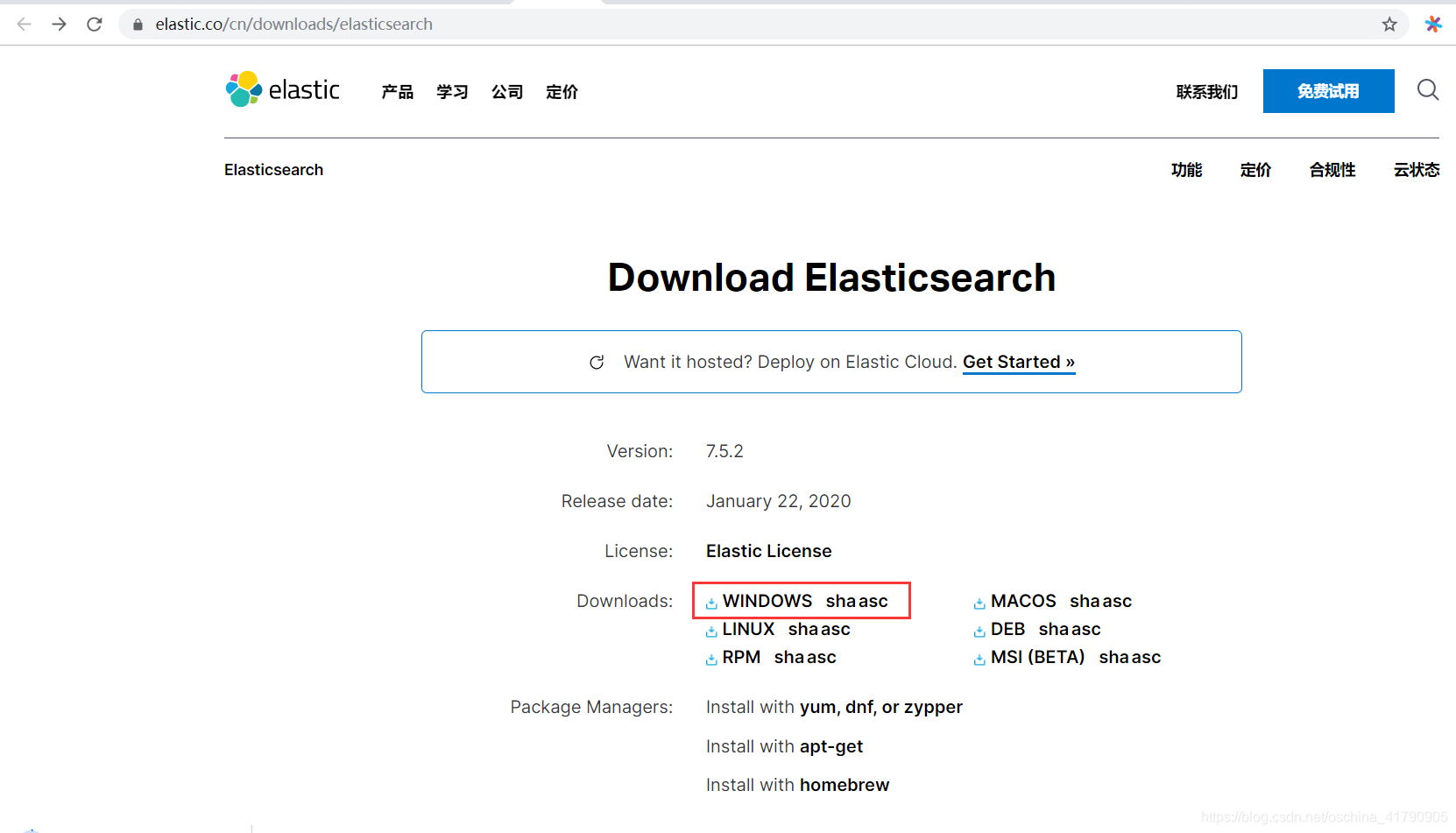Open the sha link for MACOS
Image resolution: width=1456 pixels, height=833 pixels.
coord(1084,601)
